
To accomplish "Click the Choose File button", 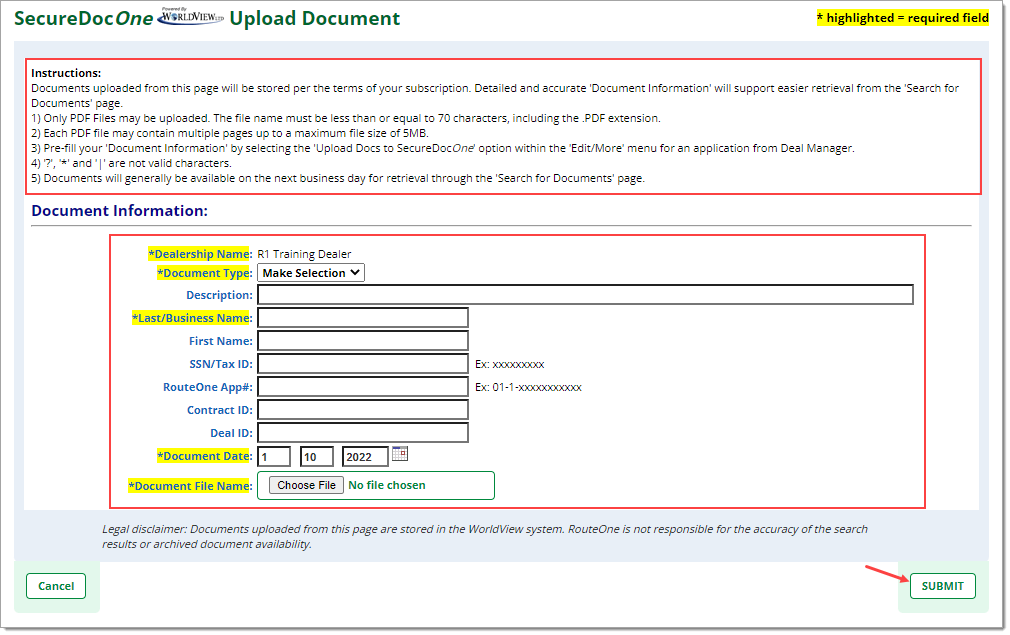I will (x=306, y=486).
